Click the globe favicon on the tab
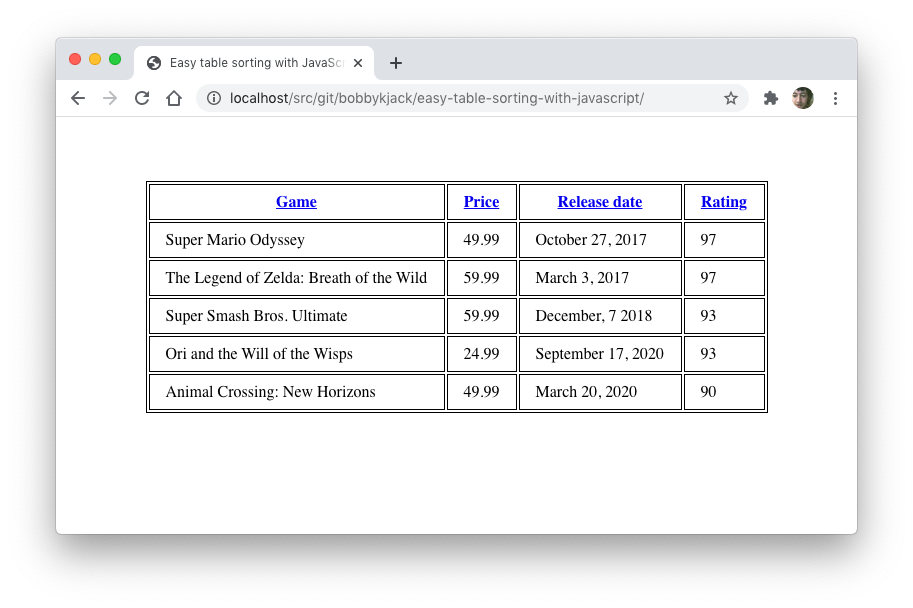Screen dimensions: 913x608 154,63
